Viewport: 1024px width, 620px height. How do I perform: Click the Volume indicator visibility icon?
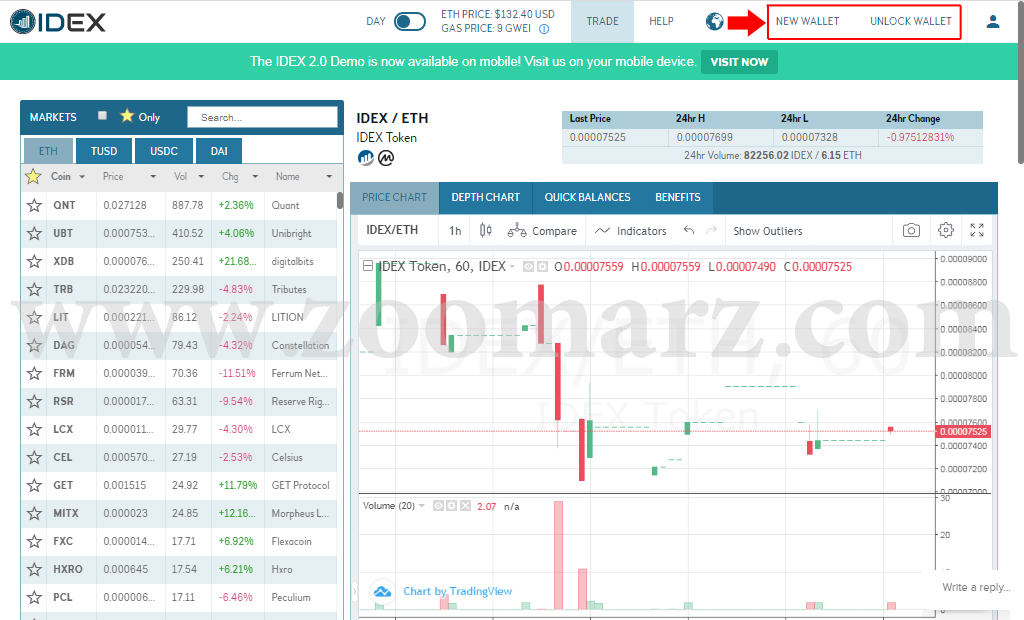(x=438, y=506)
